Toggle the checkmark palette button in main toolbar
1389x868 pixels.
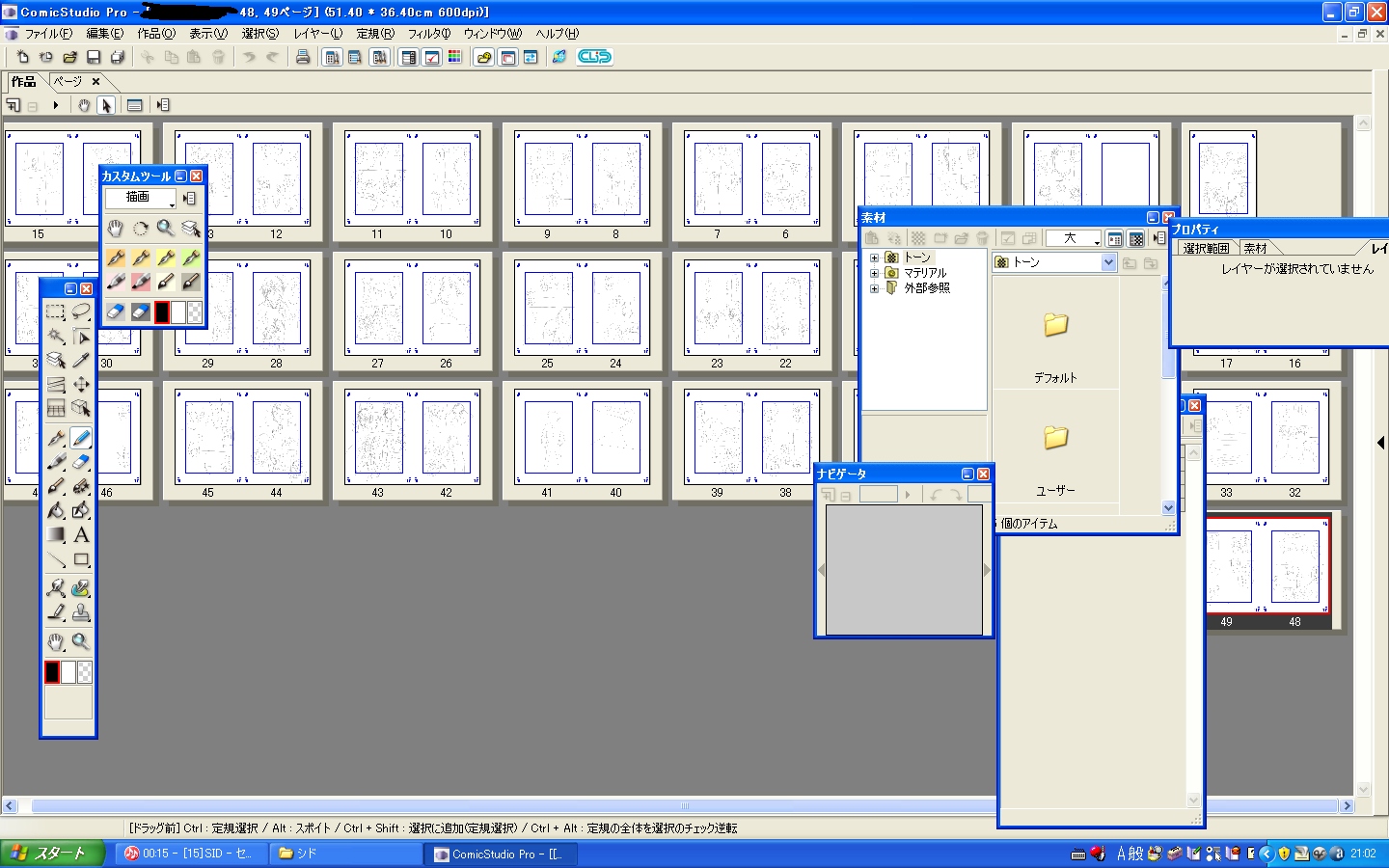(432, 57)
